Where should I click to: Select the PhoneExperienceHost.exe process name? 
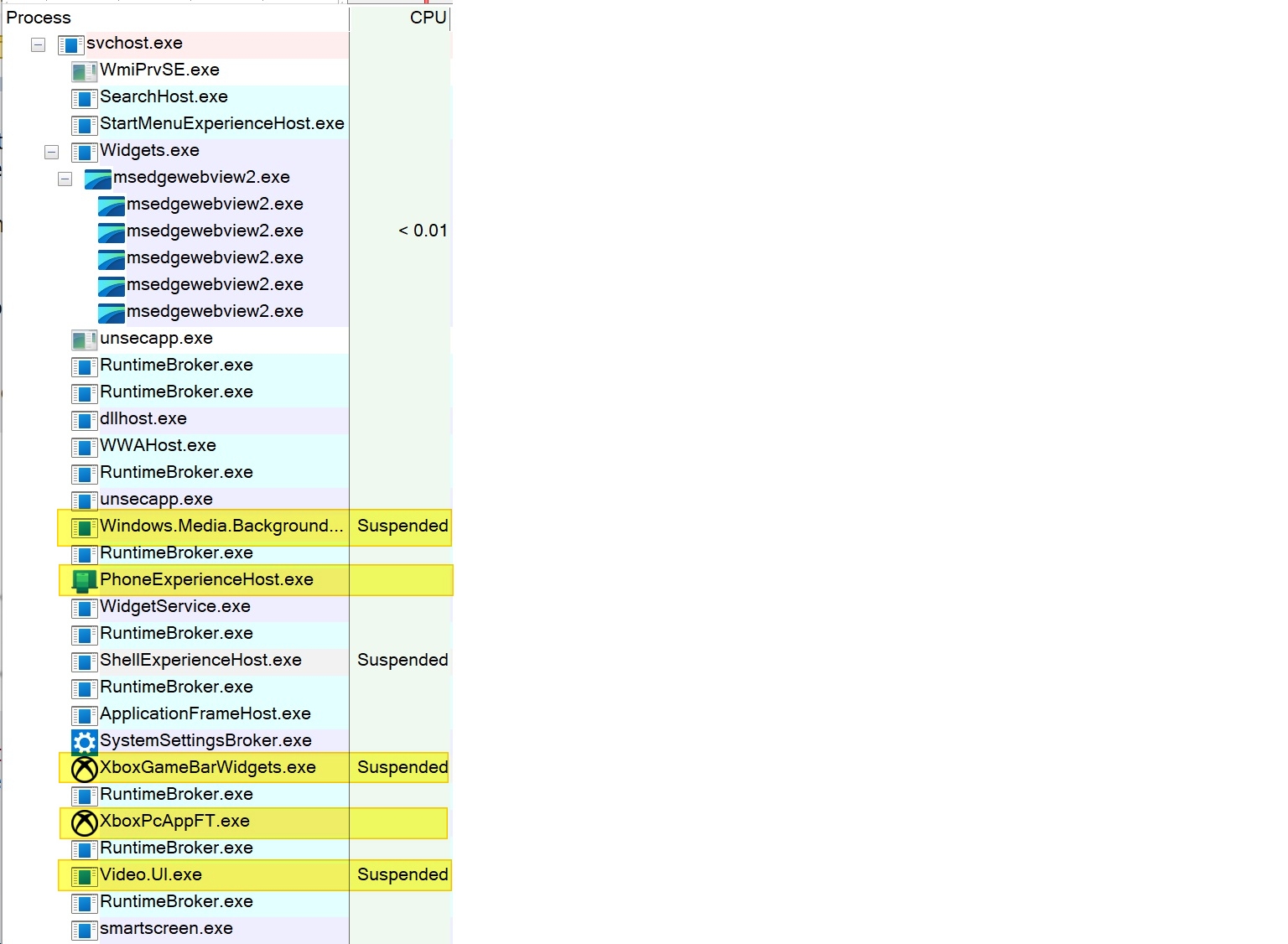click(x=206, y=579)
